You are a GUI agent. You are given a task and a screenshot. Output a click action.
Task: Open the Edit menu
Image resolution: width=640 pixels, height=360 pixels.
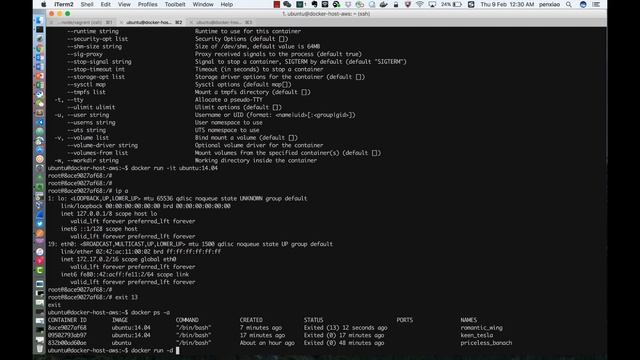106,4
